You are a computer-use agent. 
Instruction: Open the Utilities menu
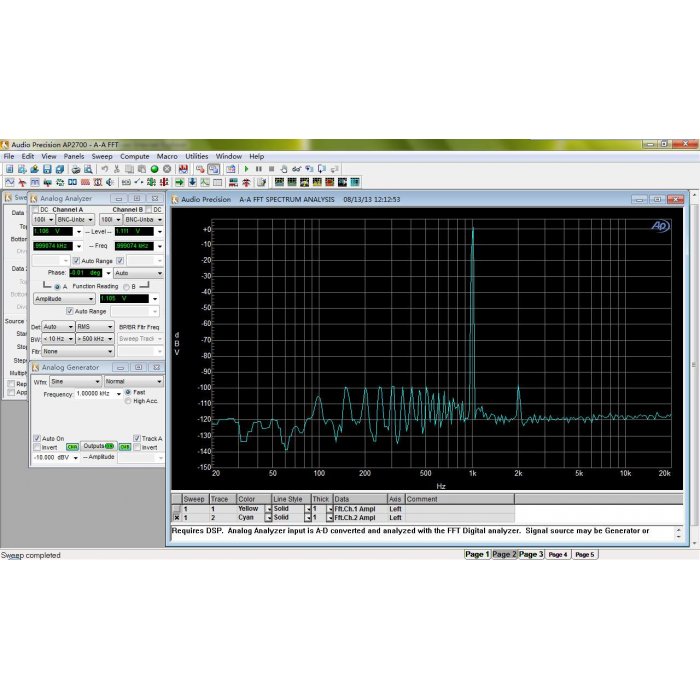point(196,157)
